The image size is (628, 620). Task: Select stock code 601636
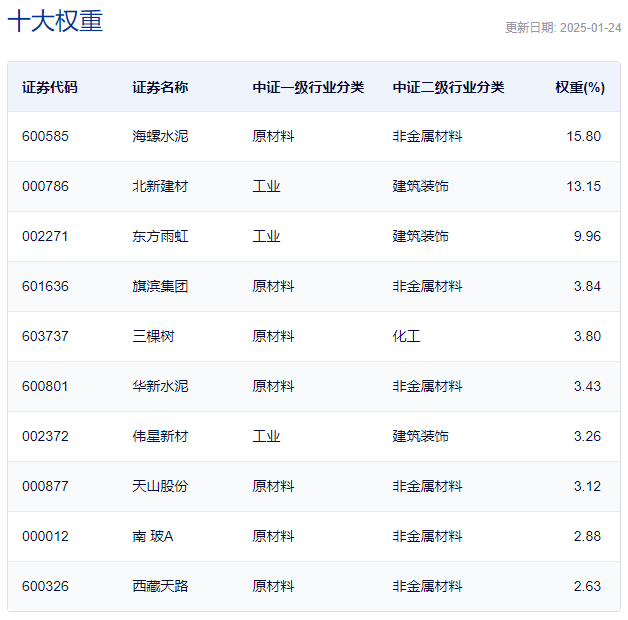[45, 286]
